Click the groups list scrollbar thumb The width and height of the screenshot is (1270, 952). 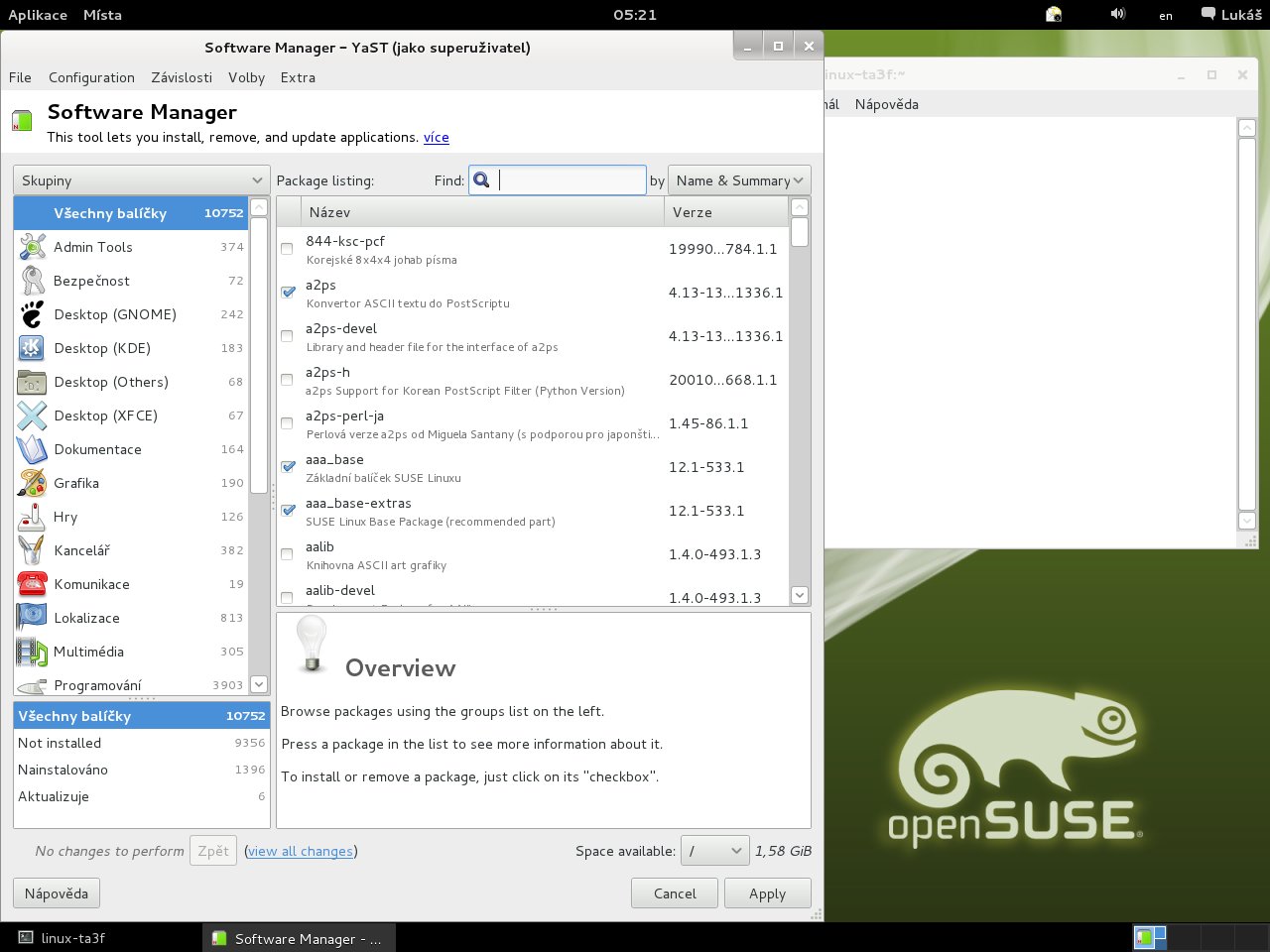259,355
